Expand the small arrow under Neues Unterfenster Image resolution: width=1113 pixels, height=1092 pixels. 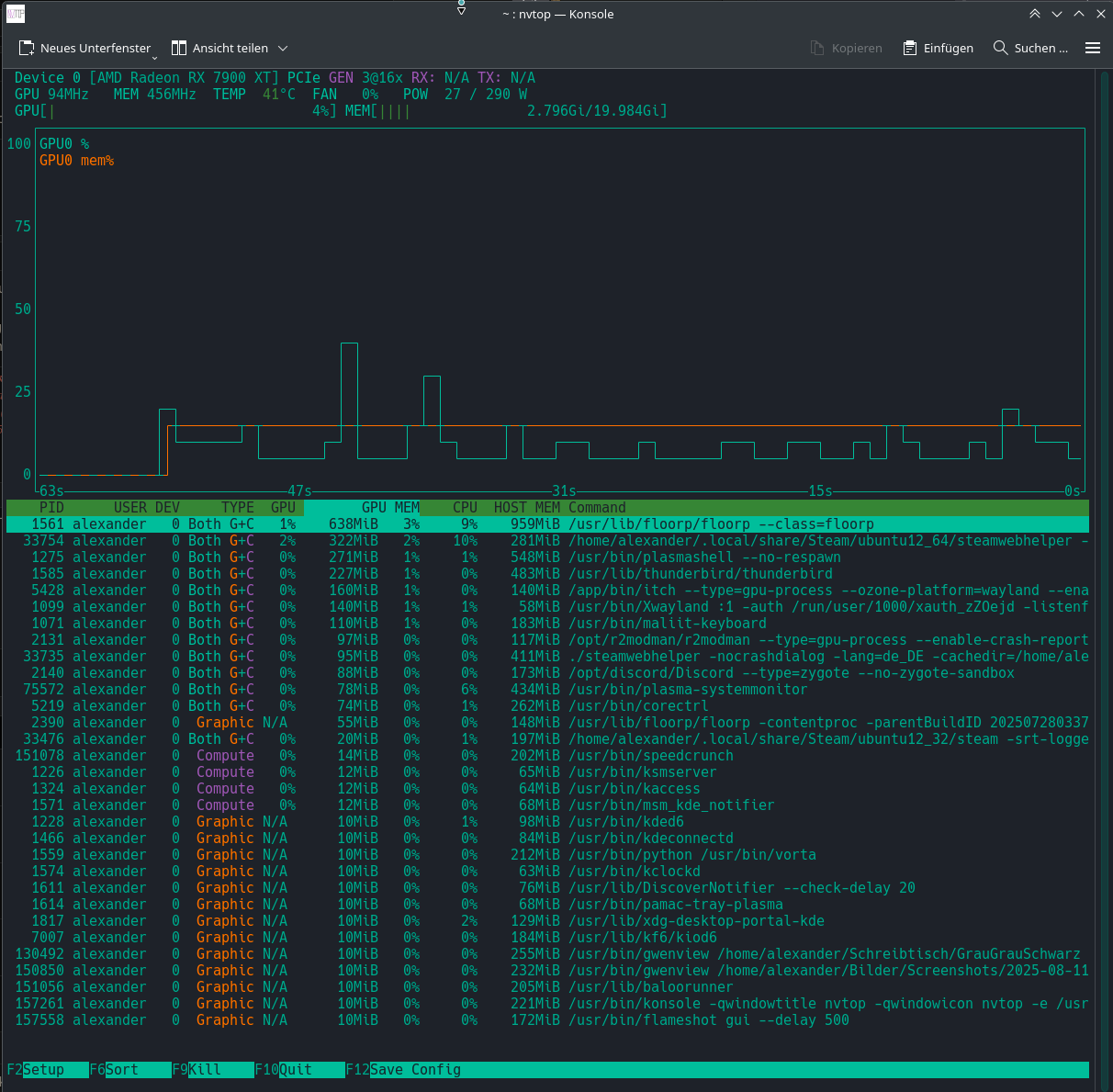pos(154,57)
